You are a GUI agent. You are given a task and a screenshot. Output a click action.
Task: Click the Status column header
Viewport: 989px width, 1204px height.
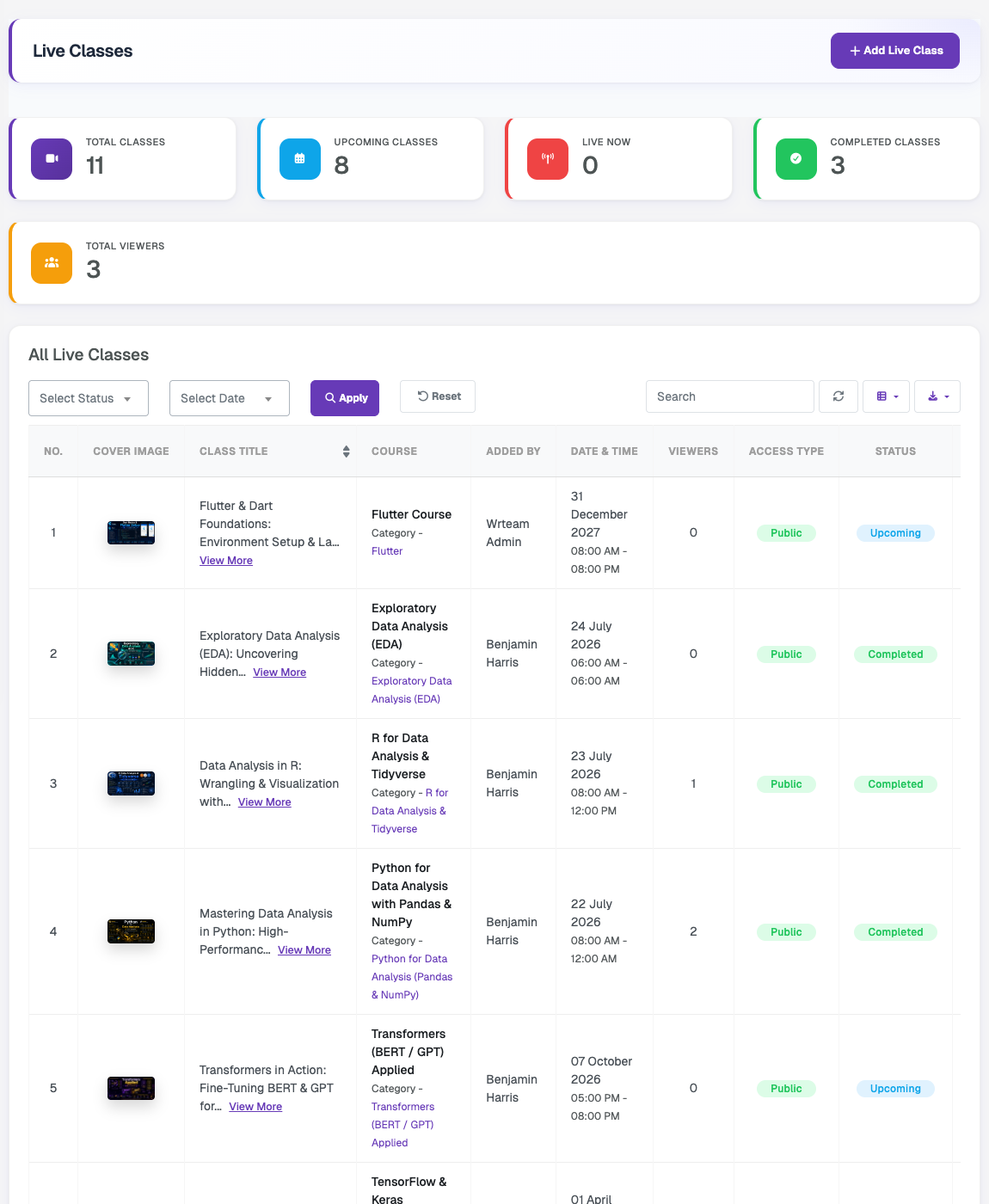[895, 451]
